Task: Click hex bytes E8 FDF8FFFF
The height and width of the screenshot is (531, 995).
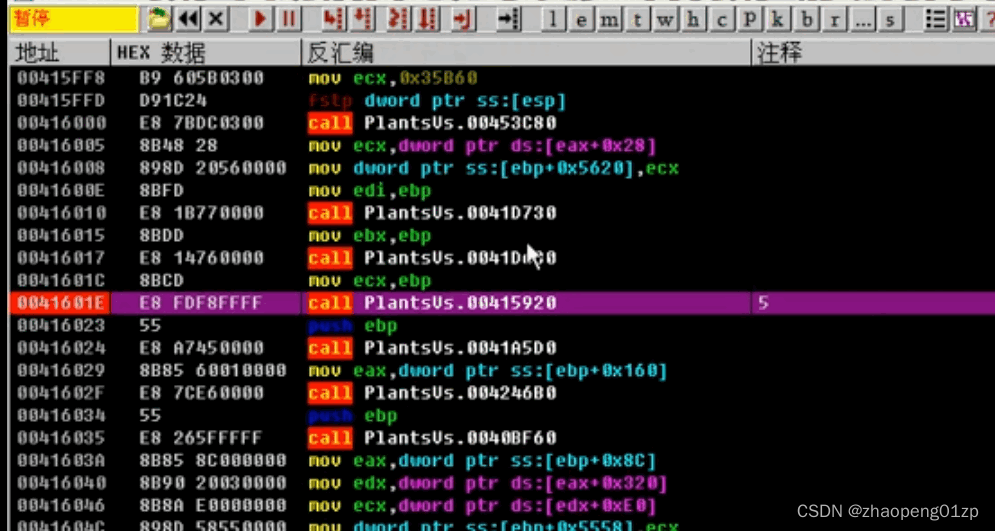Action: 201,303
